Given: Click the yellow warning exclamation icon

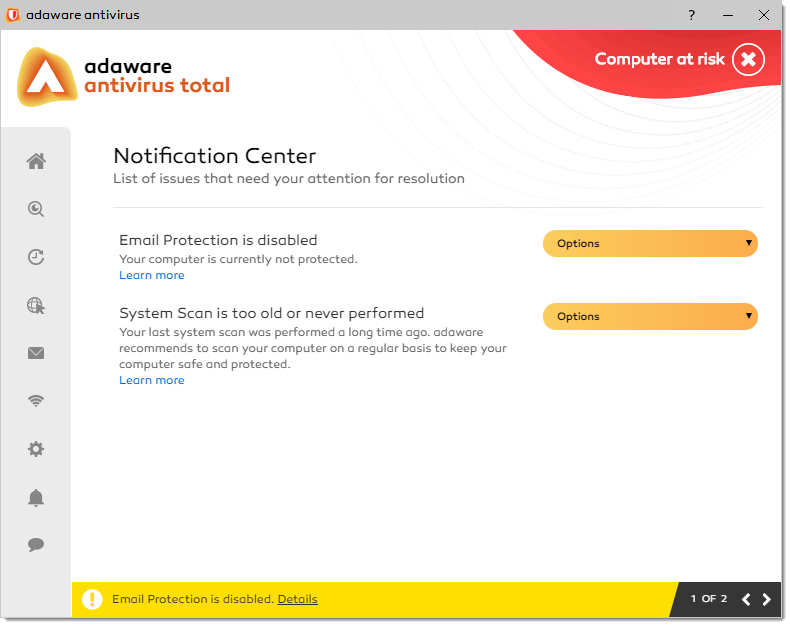Looking at the screenshot, I should [x=92, y=599].
